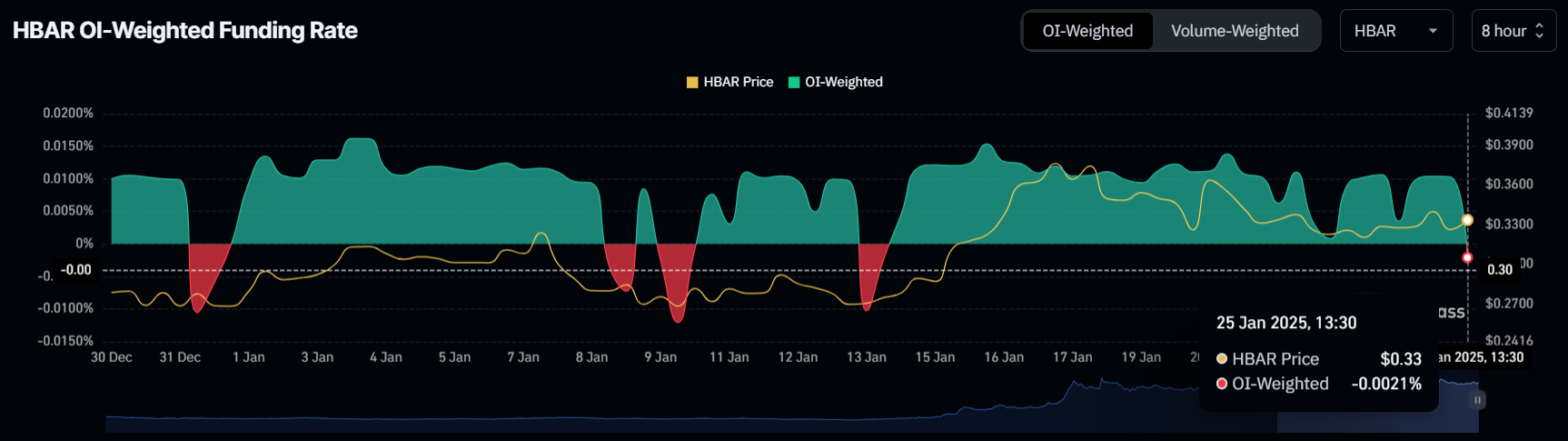Click the 5 Jan date label
Screen dimensions: 1568x441
(455, 357)
